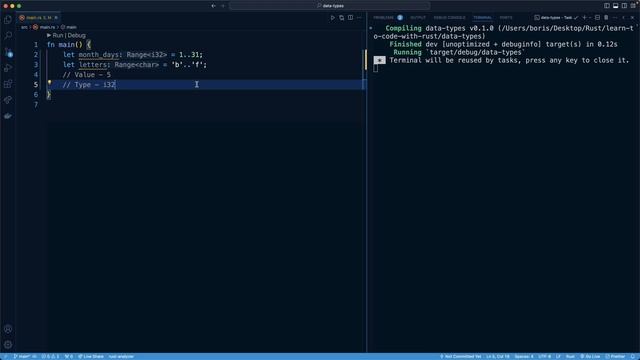Open editor More Actions ellipsis
Viewport: 640px width, 360px height.
pyautogui.click(x=359, y=18)
